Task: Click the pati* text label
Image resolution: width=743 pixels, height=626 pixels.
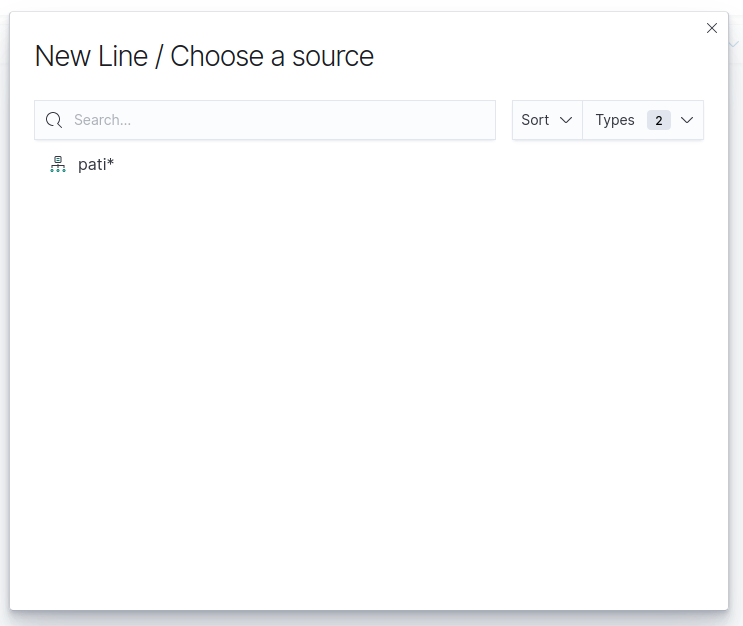Action: 96,164
